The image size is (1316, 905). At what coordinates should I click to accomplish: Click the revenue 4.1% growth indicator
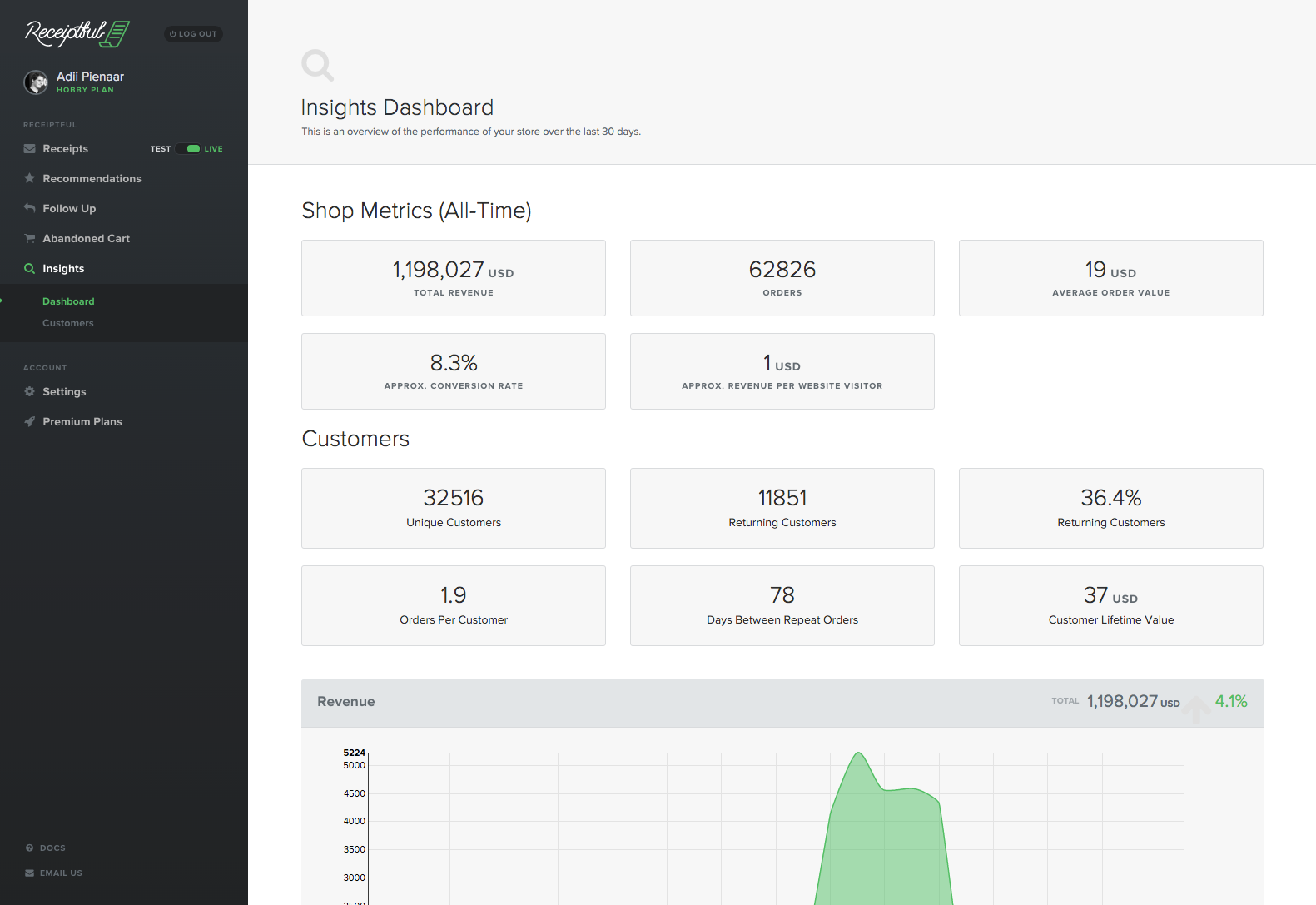coord(1231,701)
